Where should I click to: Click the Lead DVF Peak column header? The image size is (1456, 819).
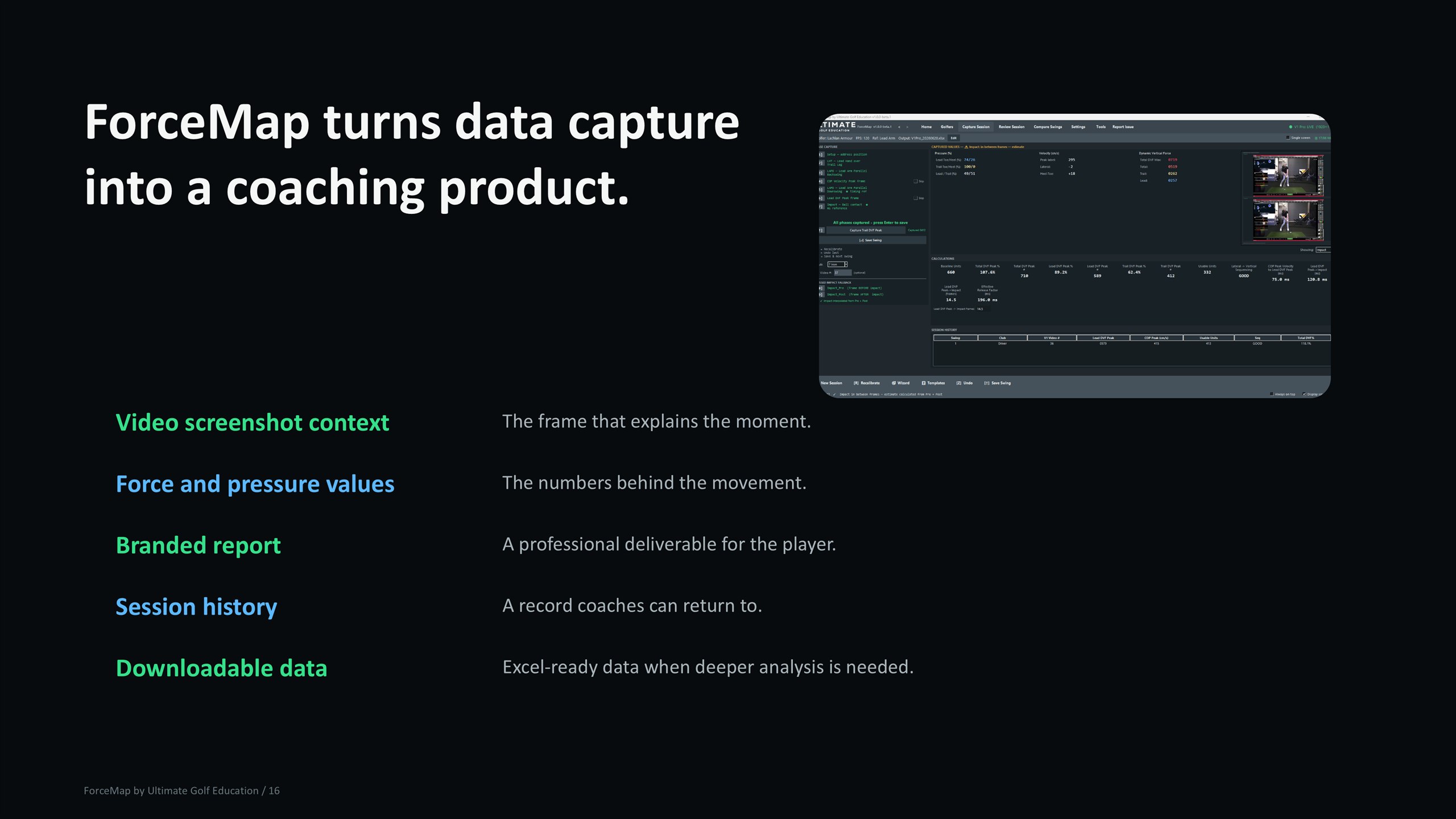[1103, 338]
